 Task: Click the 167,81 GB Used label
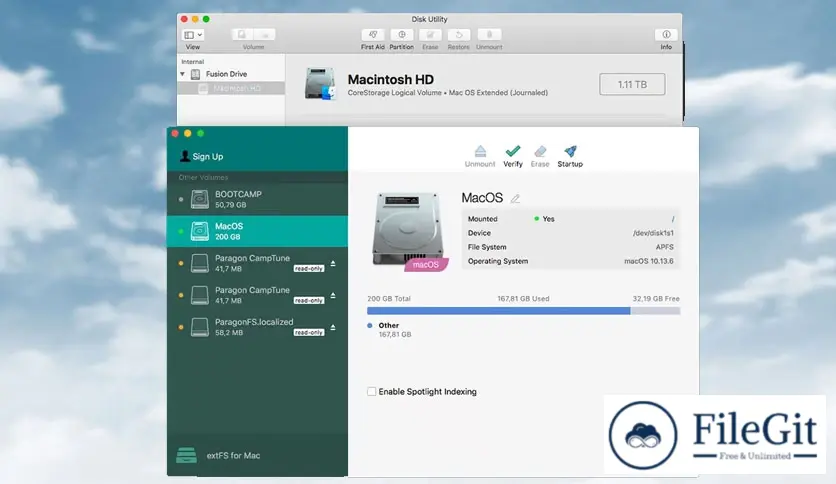click(523, 299)
